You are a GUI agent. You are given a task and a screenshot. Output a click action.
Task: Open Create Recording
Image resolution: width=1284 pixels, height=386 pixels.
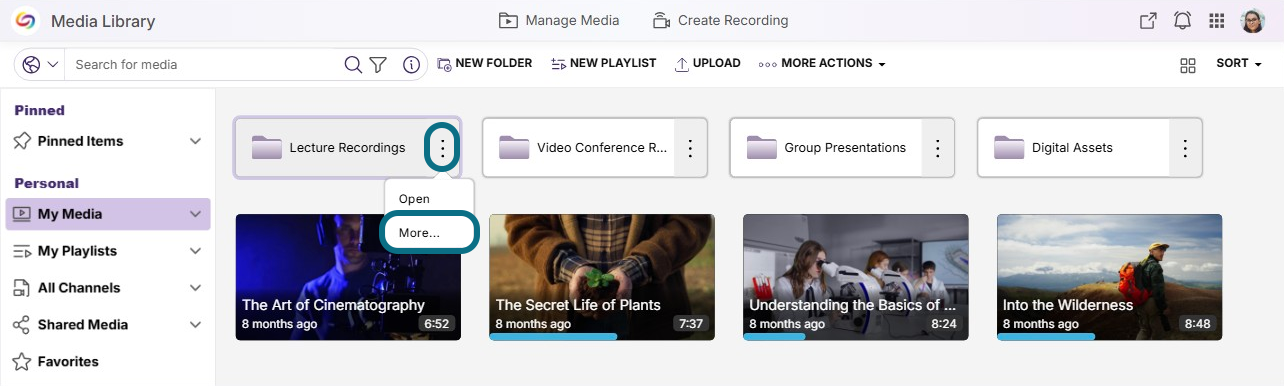pos(720,20)
